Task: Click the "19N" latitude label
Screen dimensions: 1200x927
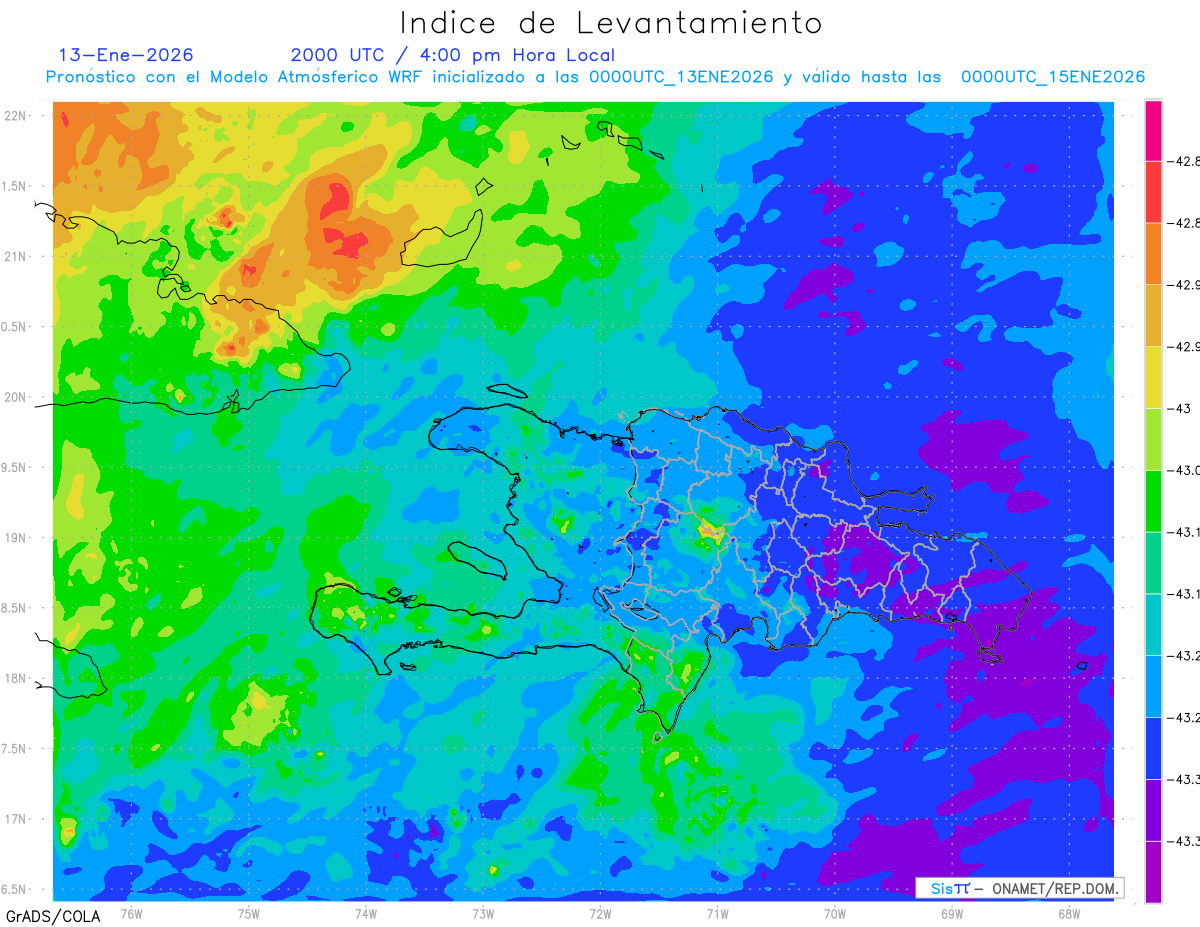Action: tap(17, 538)
